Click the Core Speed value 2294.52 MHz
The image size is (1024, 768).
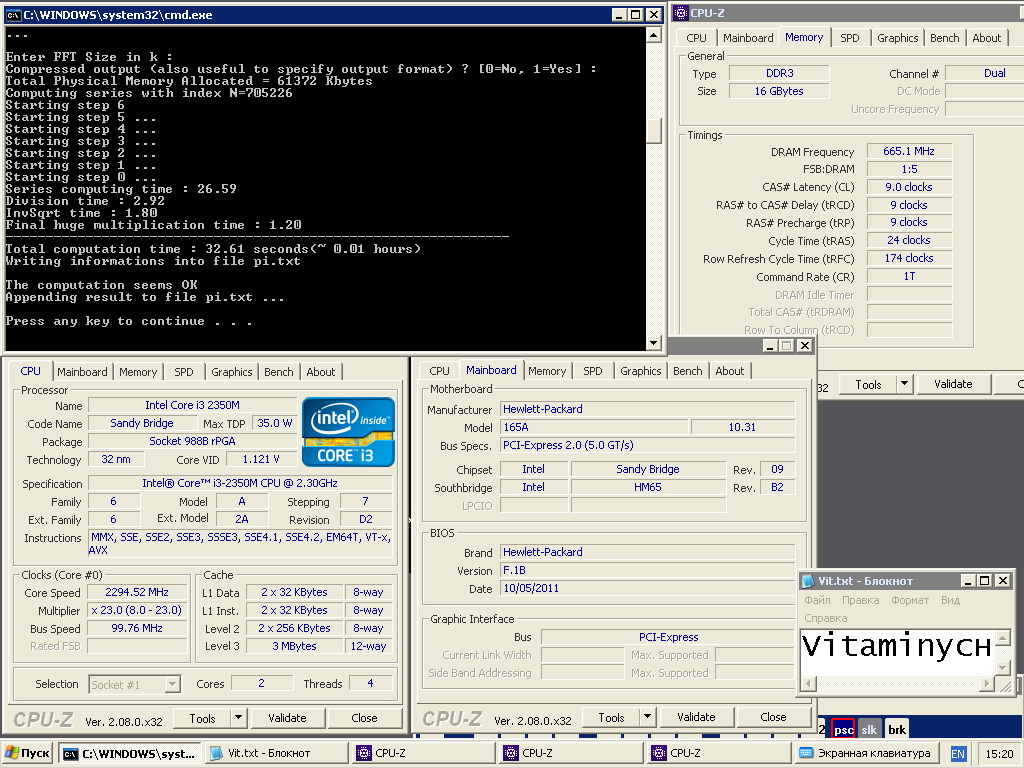point(136,592)
